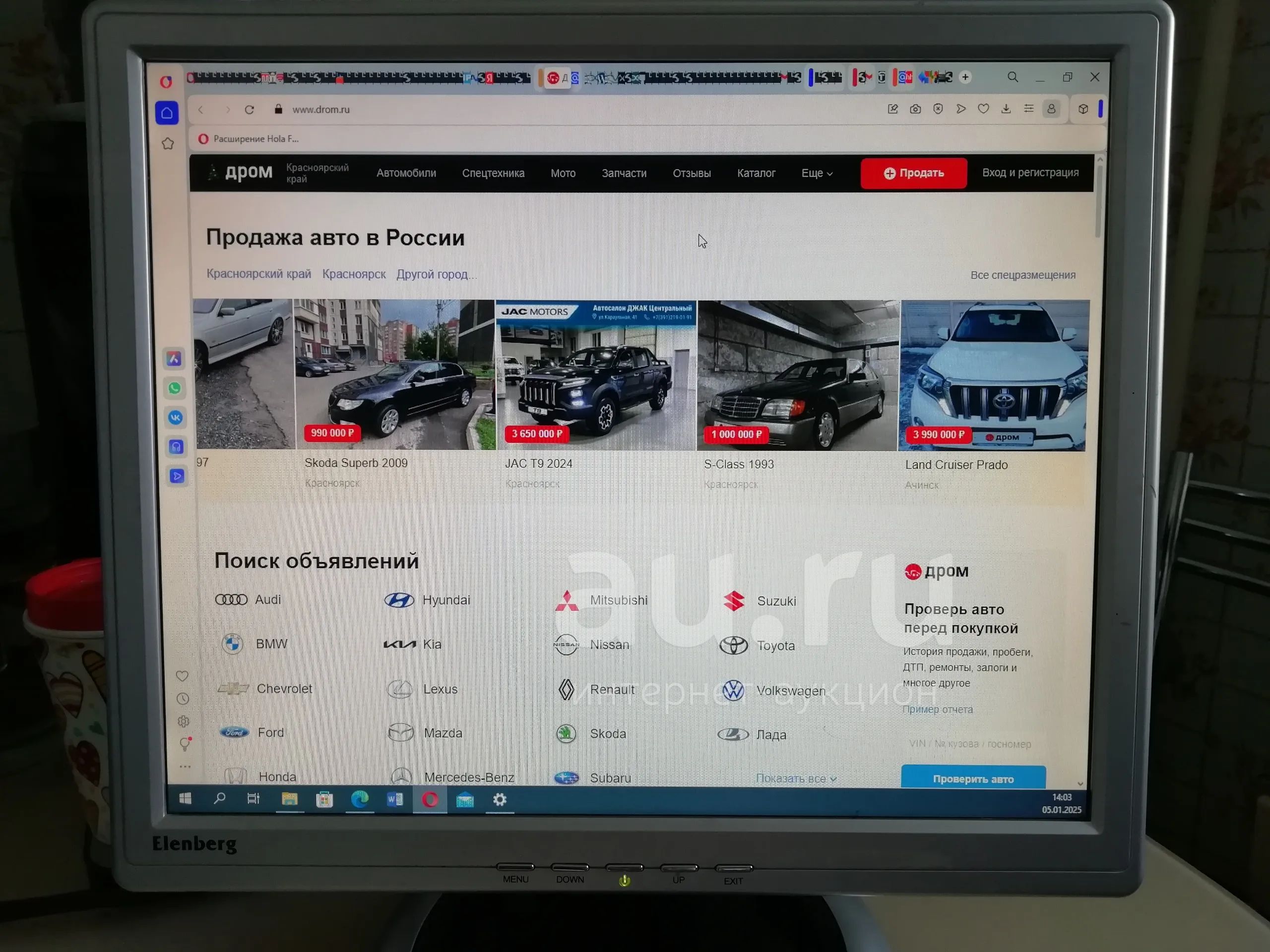
Task: Click 'Проверить авто' blue button
Action: tap(973, 777)
